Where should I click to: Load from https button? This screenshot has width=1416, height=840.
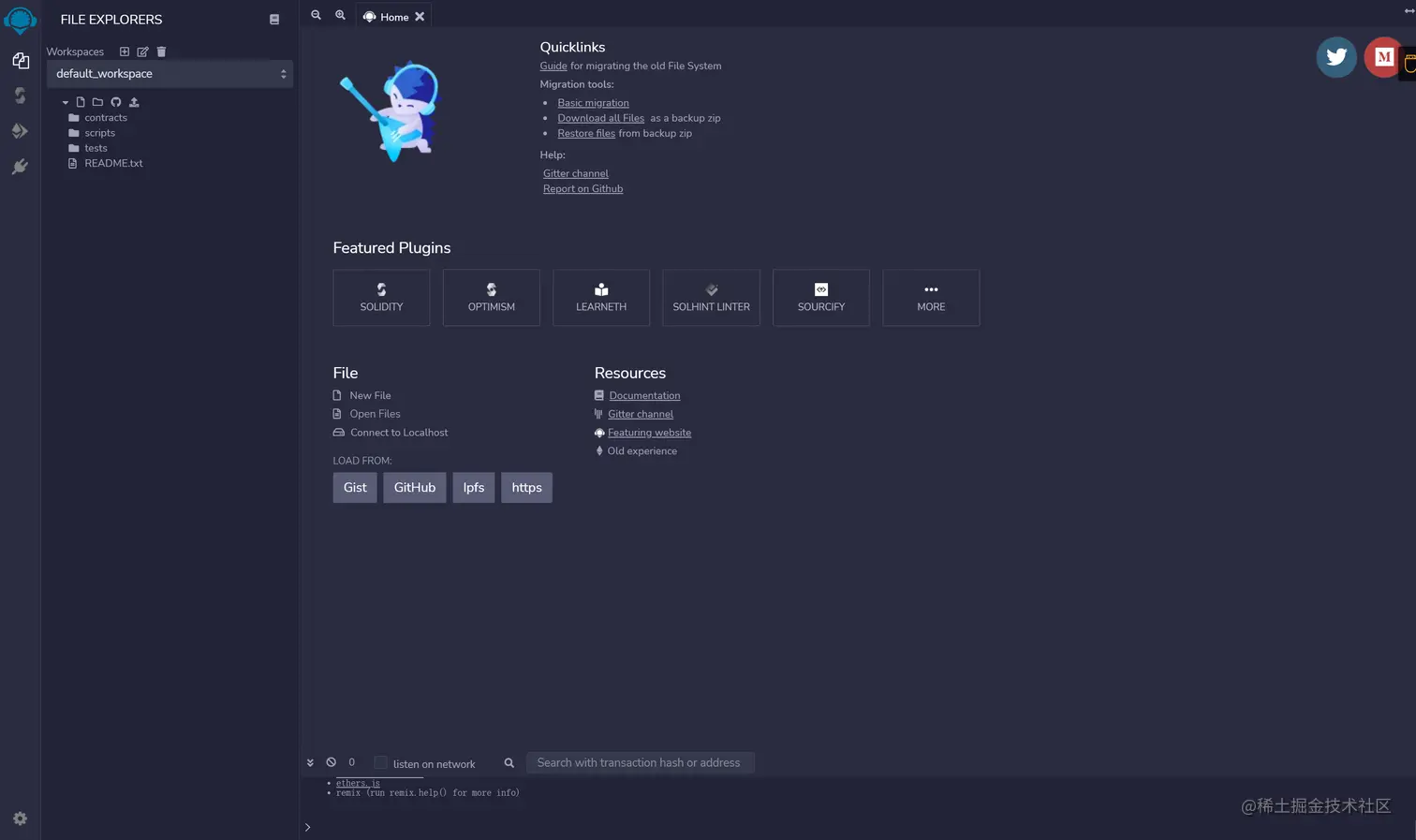pos(526,488)
